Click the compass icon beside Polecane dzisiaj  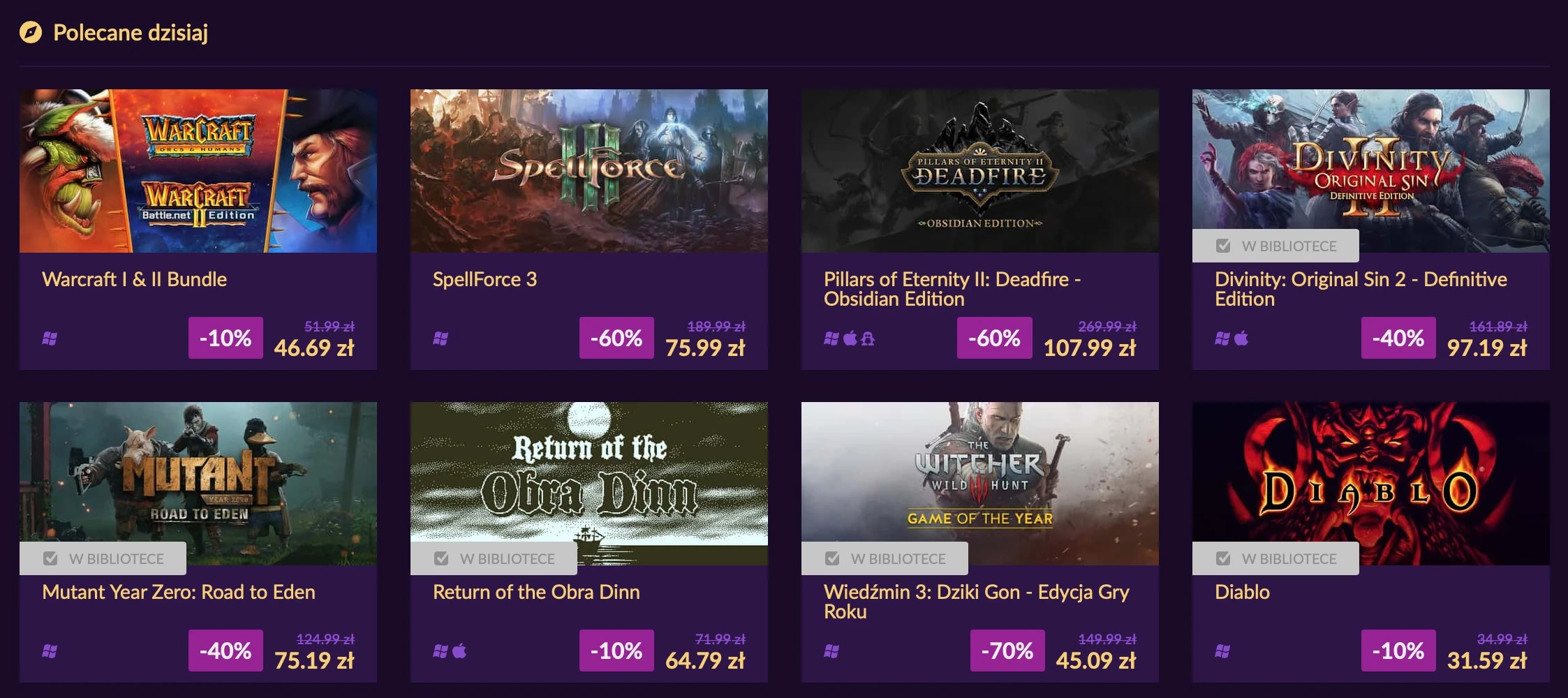coord(31,33)
